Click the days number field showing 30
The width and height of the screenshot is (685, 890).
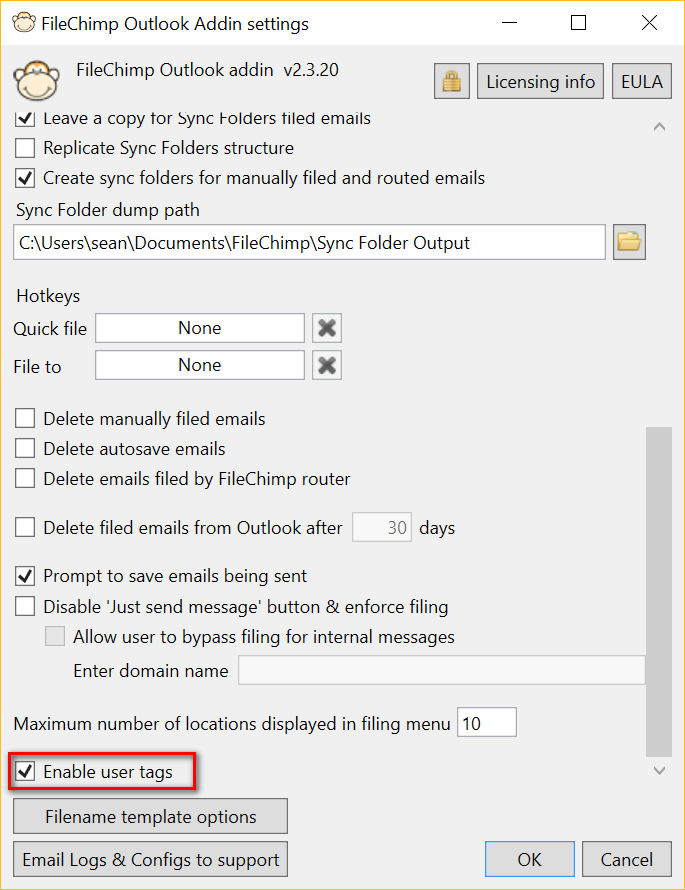[382, 527]
